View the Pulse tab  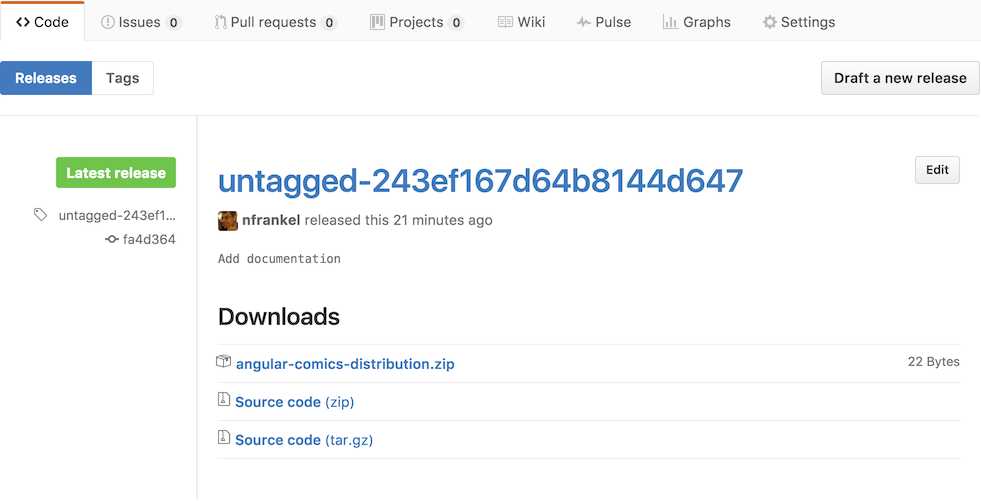pyautogui.click(x=604, y=23)
